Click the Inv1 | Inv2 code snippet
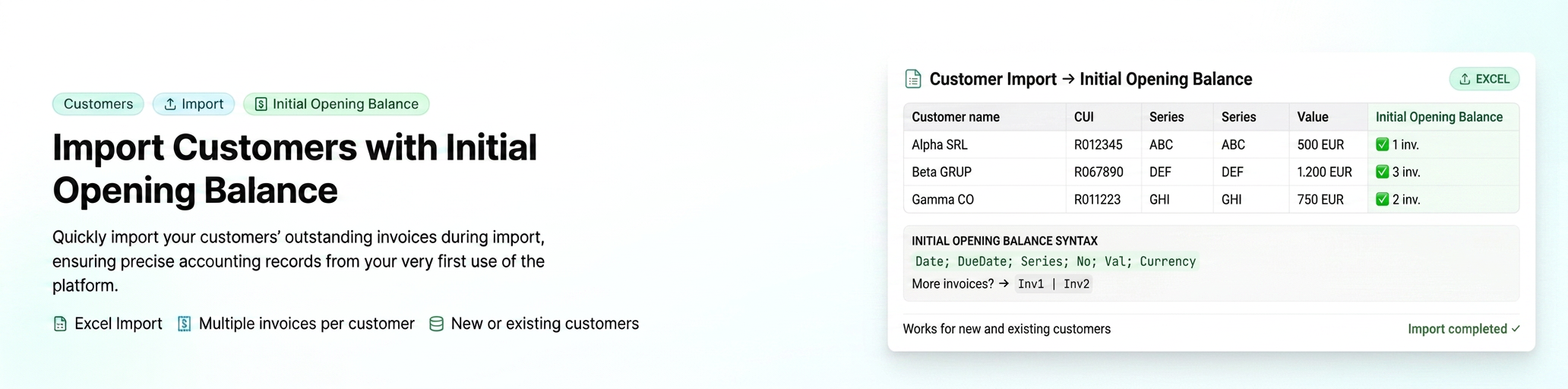Screen dimensions: 1568x389 coord(1053,284)
